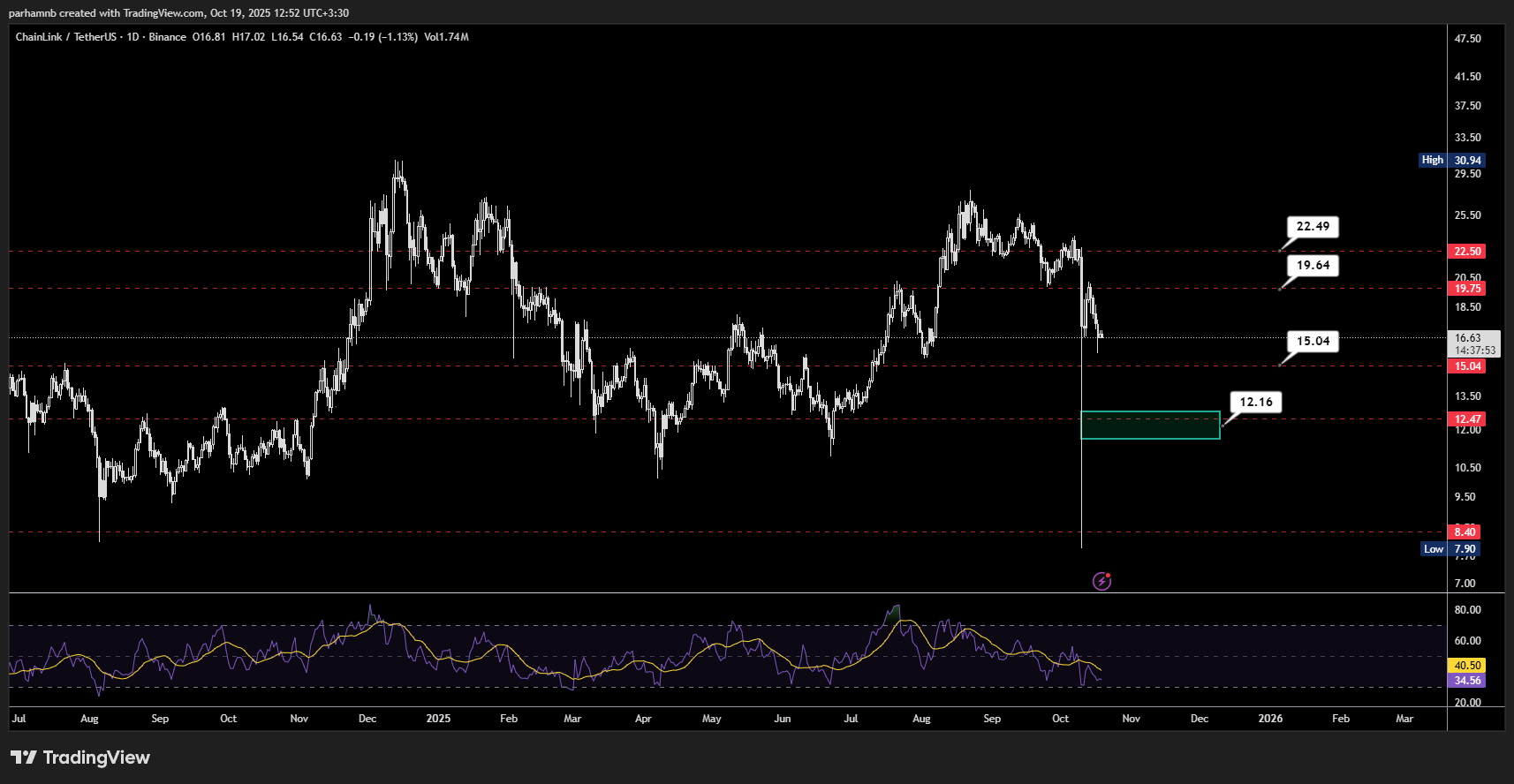The width and height of the screenshot is (1514, 784).
Task: Click the pink lightning event icon
Action: (1101, 581)
